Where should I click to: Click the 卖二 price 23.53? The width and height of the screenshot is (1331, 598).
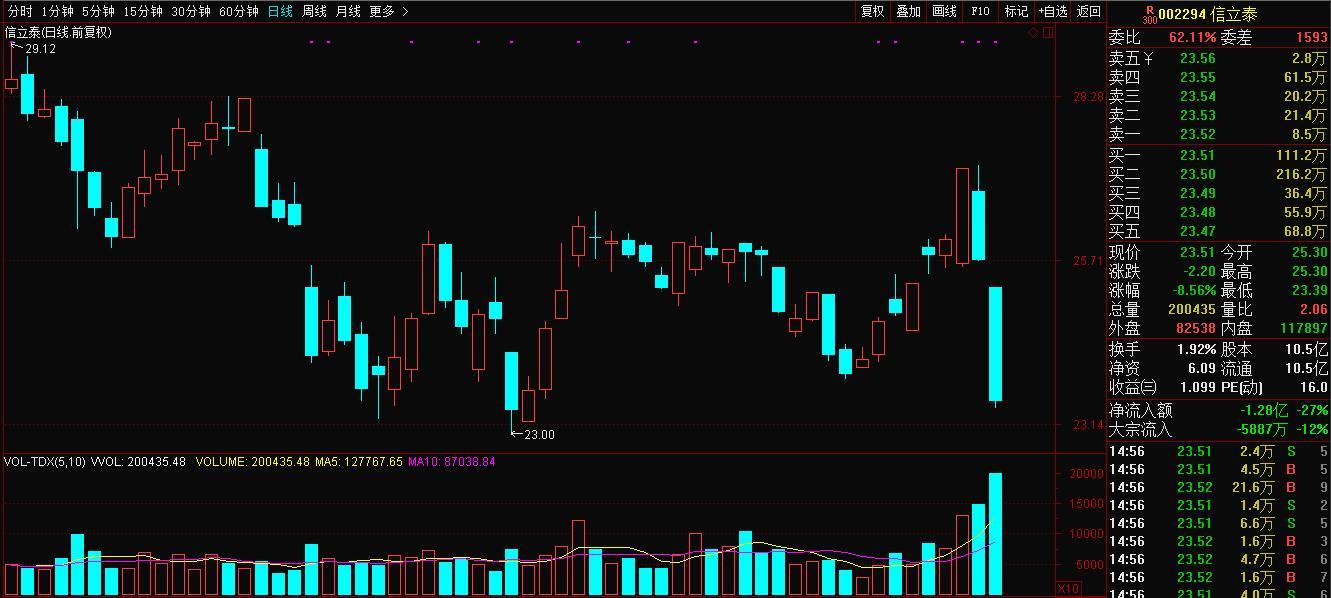pos(1198,116)
